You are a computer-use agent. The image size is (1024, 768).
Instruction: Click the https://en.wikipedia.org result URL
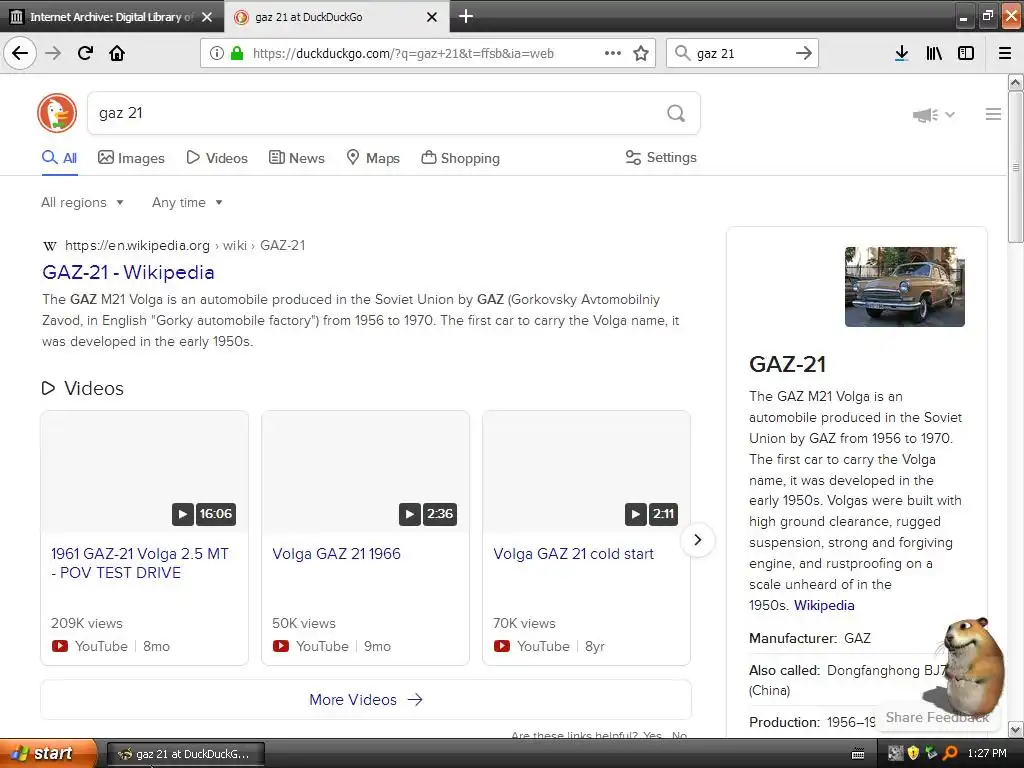tap(137, 246)
